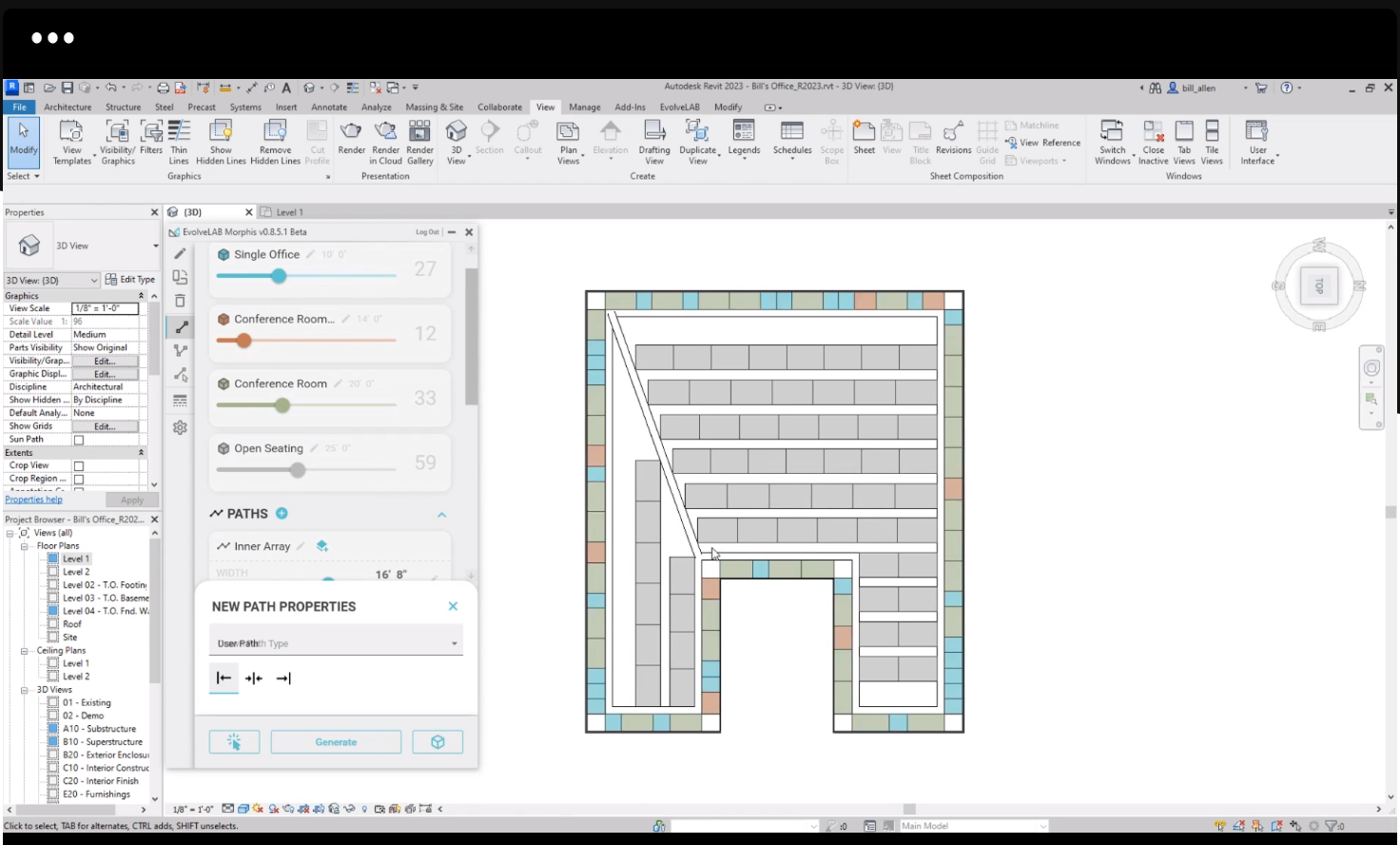The height and width of the screenshot is (845, 1400).
Task: Collapse the Floor Plans tree node
Action: (x=24, y=546)
